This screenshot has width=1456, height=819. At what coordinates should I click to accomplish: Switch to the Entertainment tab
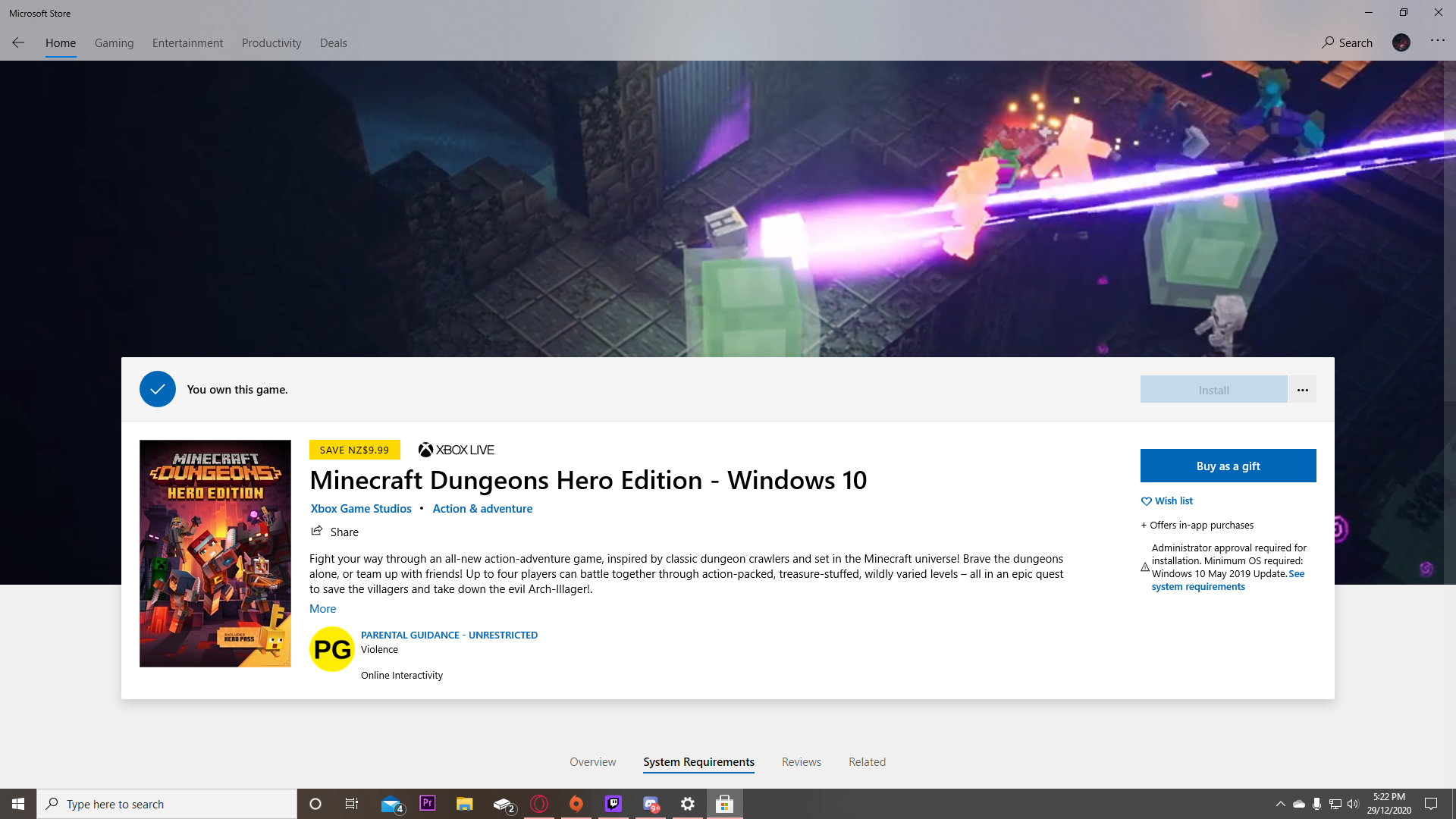(x=188, y=43)
